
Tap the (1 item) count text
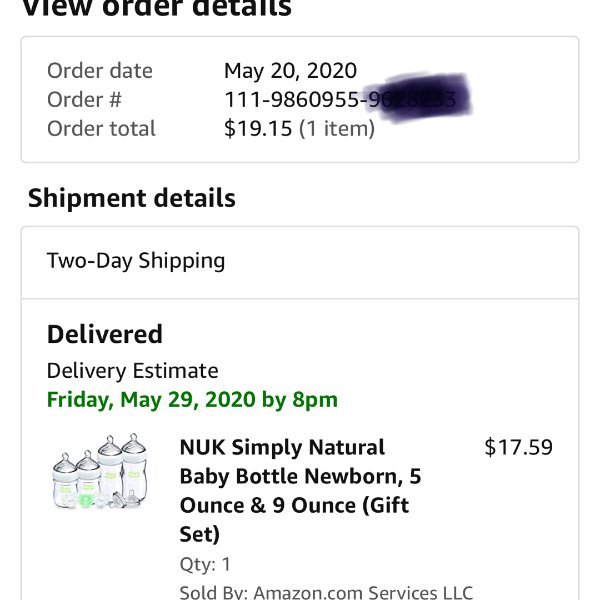coord(337,128)
